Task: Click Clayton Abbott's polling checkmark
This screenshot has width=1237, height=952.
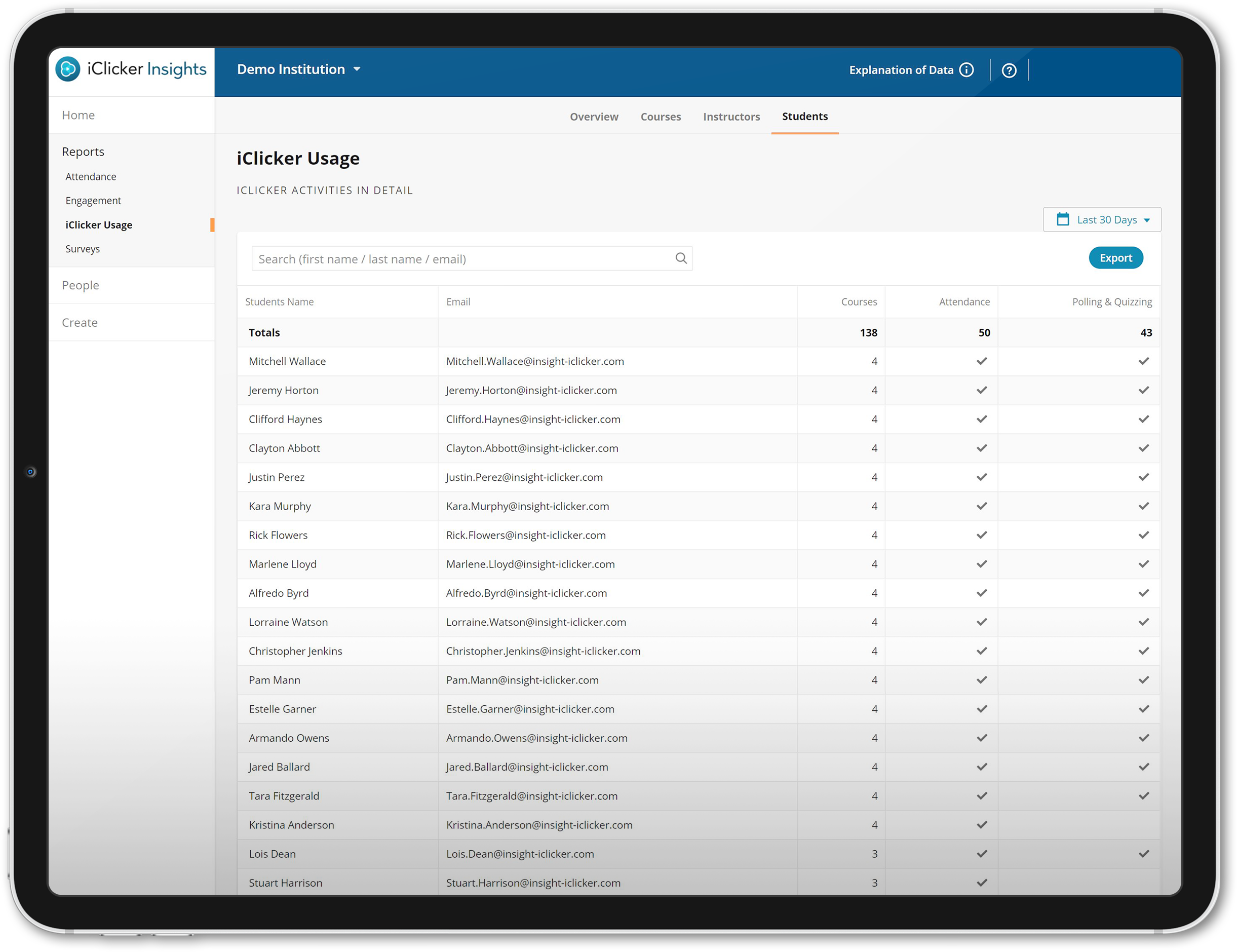Action: pyautogui.click(x=1144, y=448)
